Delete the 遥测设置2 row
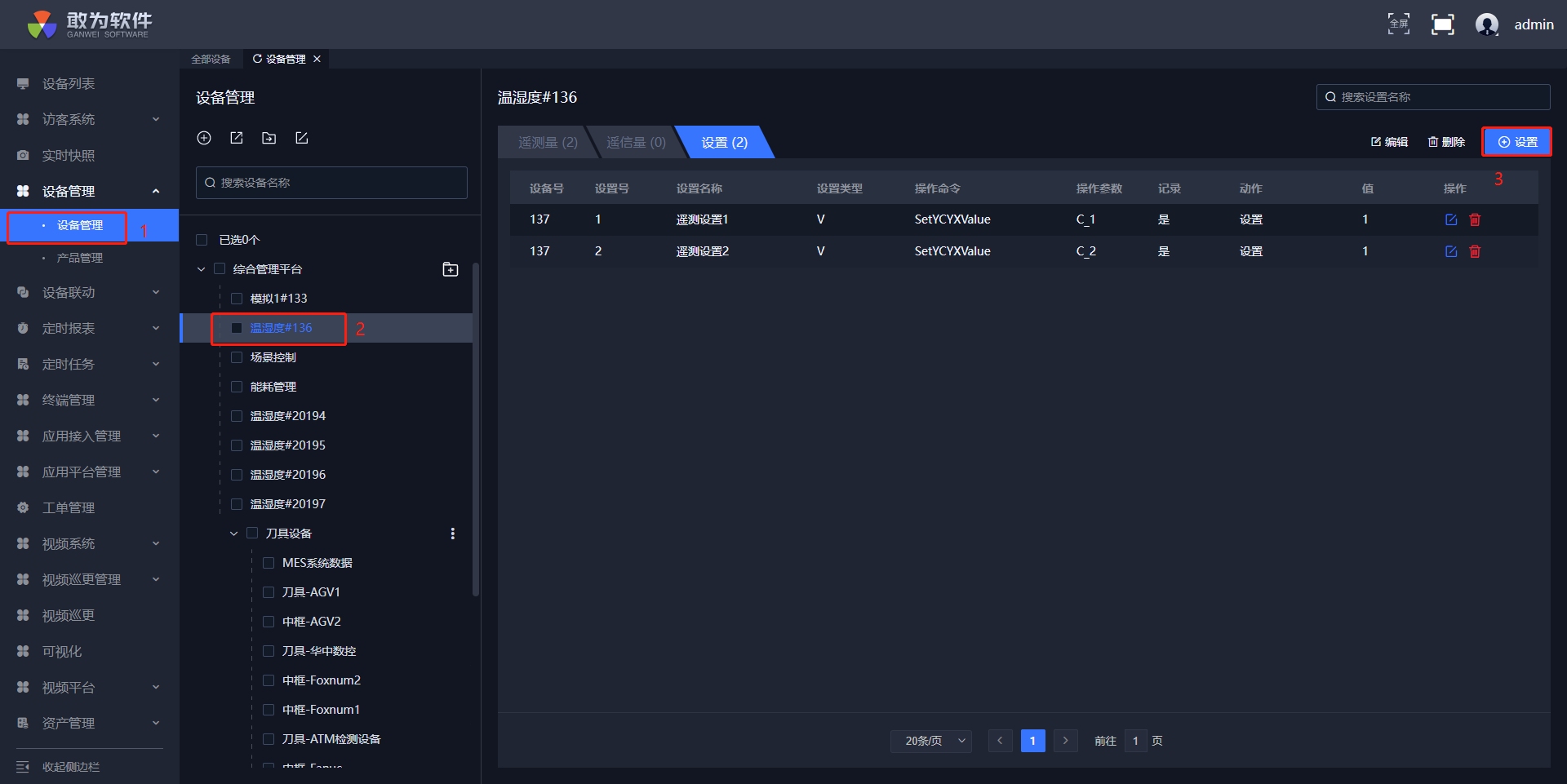1567x784 pixels. [1475, 251]
